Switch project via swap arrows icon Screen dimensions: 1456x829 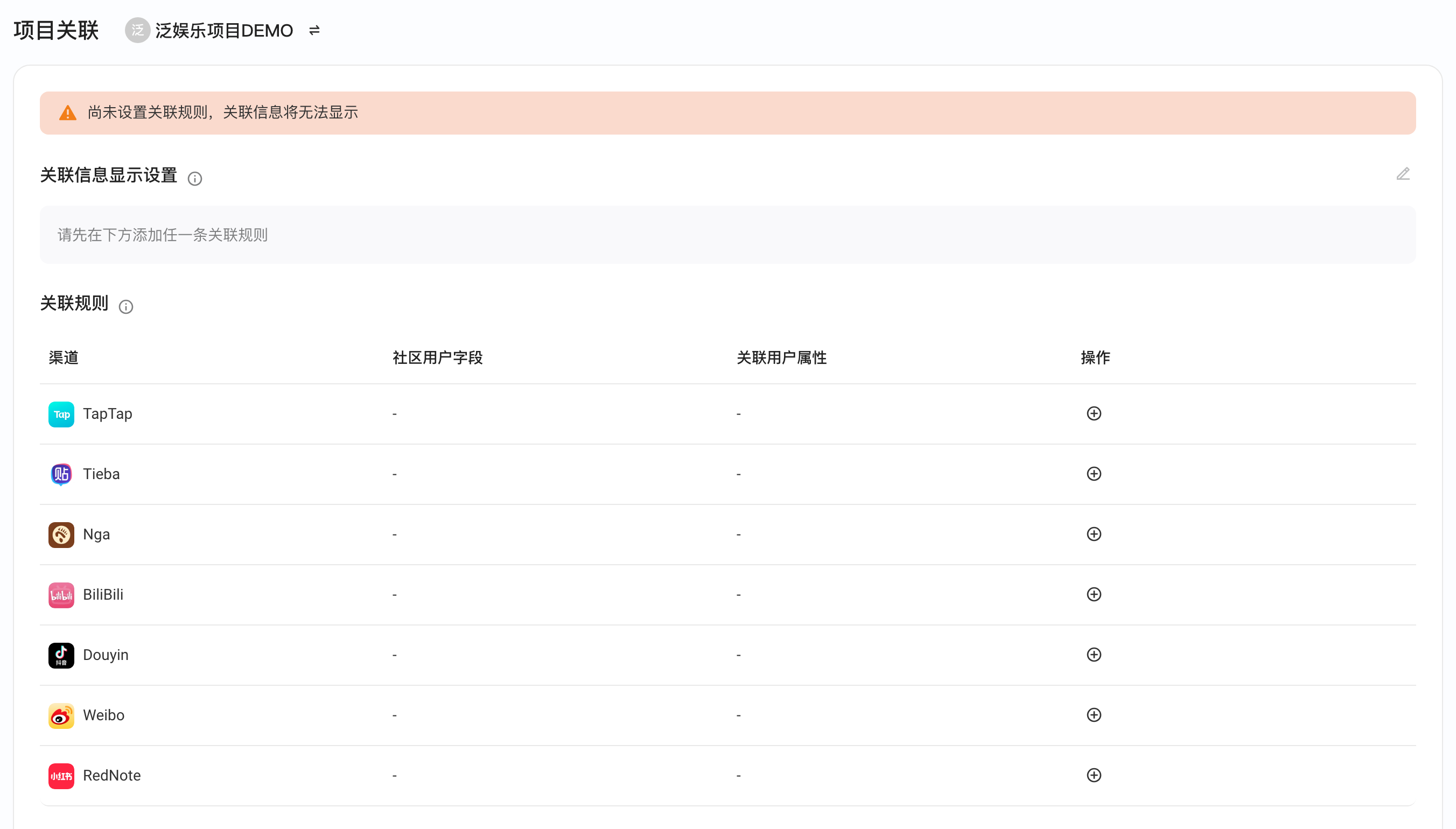click(314, 30)
